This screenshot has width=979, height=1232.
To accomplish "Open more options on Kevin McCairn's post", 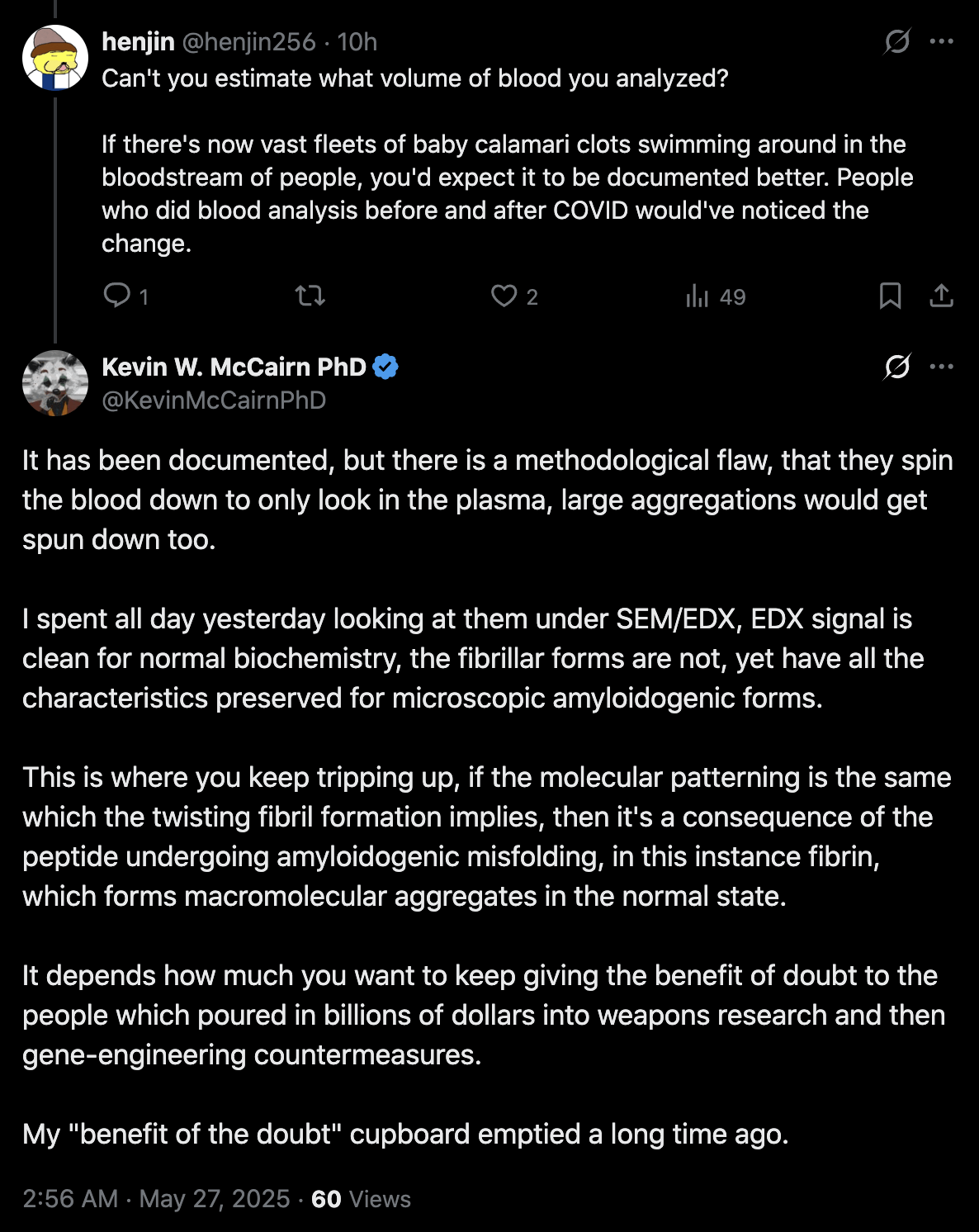I will click(x=941, y=367).
